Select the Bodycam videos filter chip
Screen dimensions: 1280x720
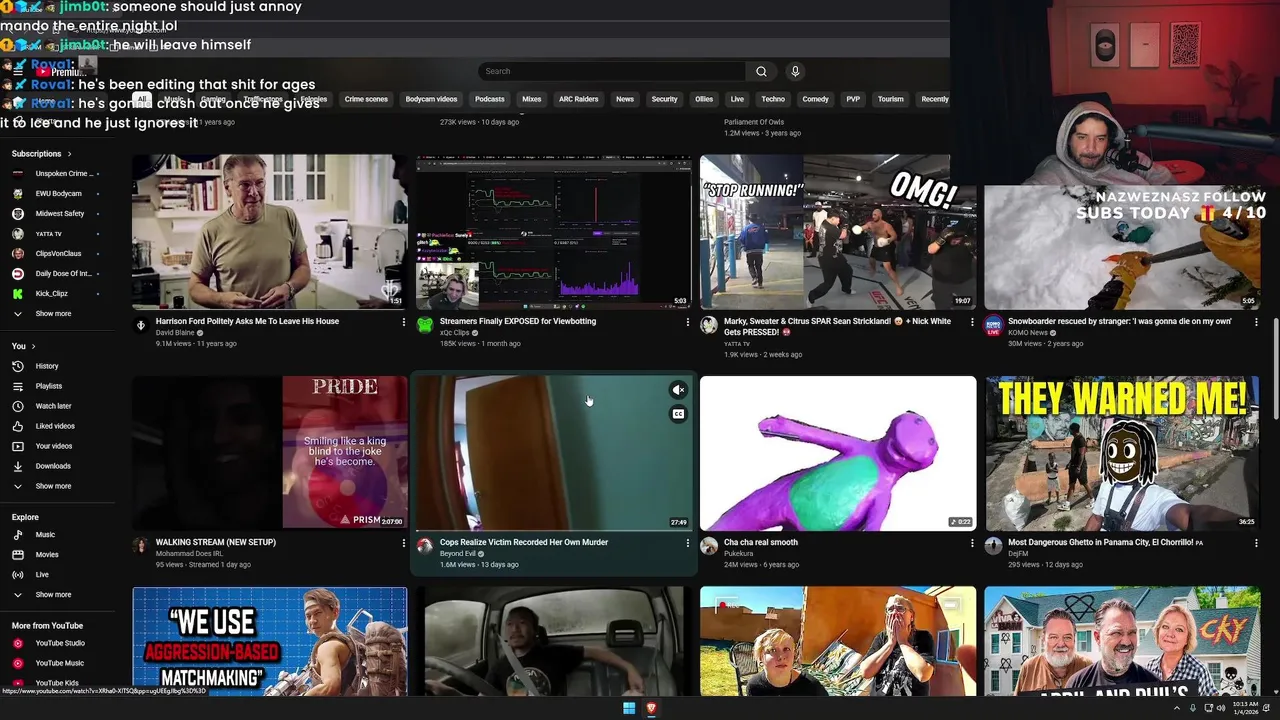click(431, 99)
